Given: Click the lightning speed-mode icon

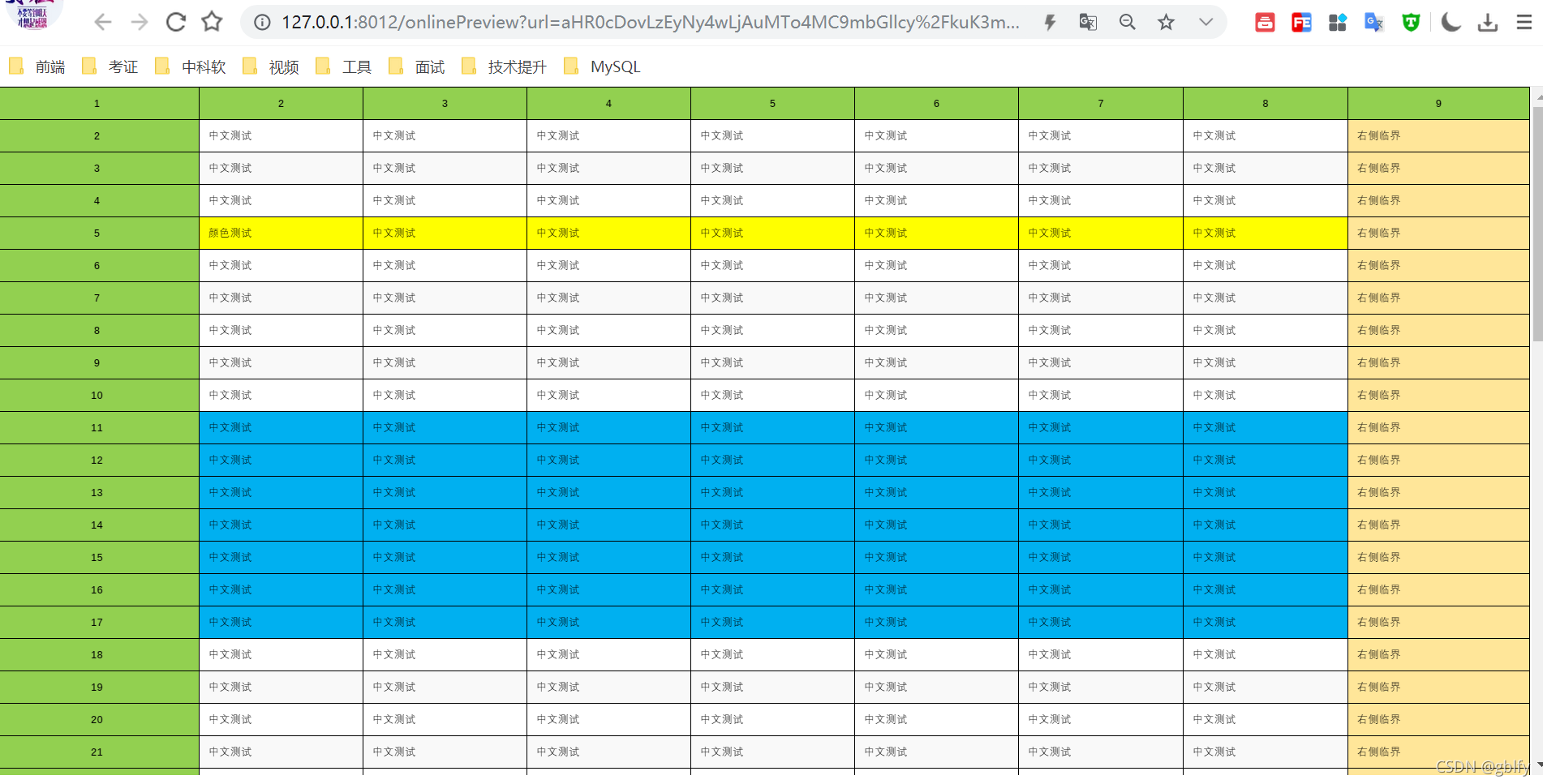Looking at the screenshot, I should pos(1050,23).
